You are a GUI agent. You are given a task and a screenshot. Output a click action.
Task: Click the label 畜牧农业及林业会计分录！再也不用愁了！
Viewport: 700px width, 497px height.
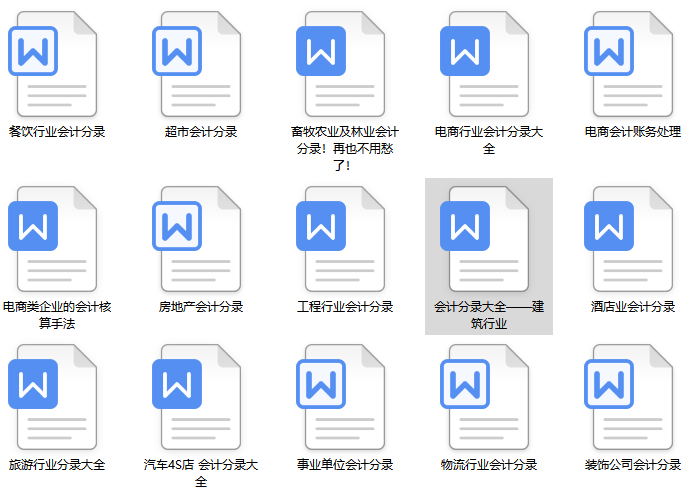point(345,148)
